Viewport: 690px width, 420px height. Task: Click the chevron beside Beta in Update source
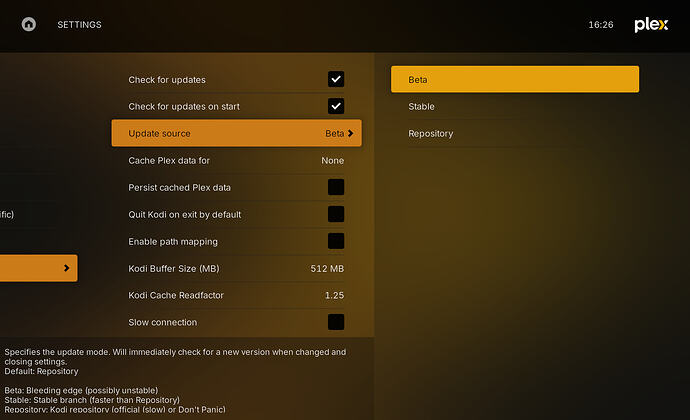[350, 133]
